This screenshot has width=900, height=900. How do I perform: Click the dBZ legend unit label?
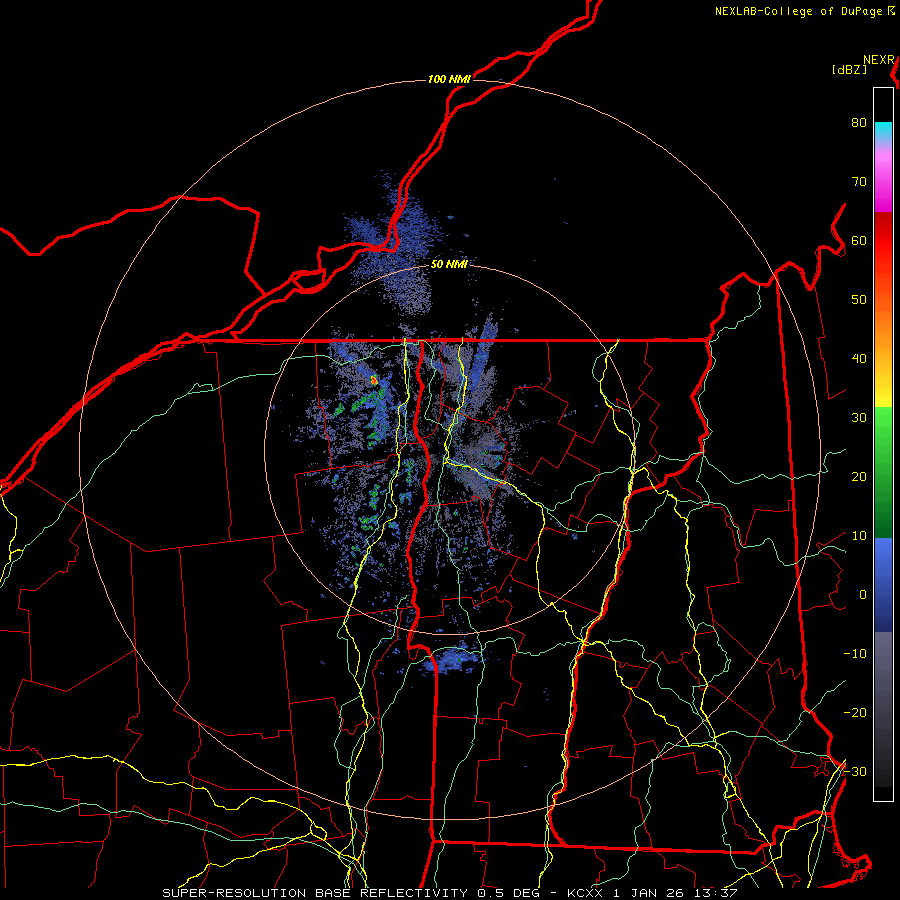(849, 70)
